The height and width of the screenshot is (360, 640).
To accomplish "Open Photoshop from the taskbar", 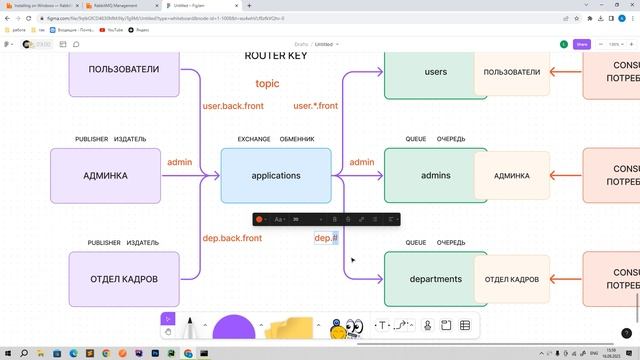I will tap(155, 353).
